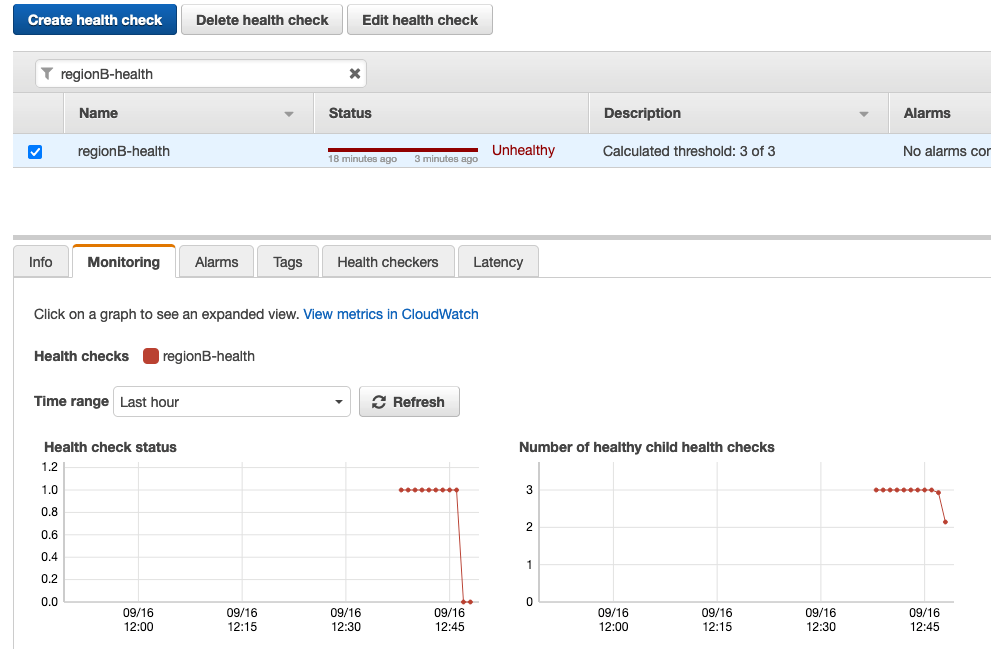Switch to the Info tab
Viewport: 991px width, 649px height.
(40, 261)
